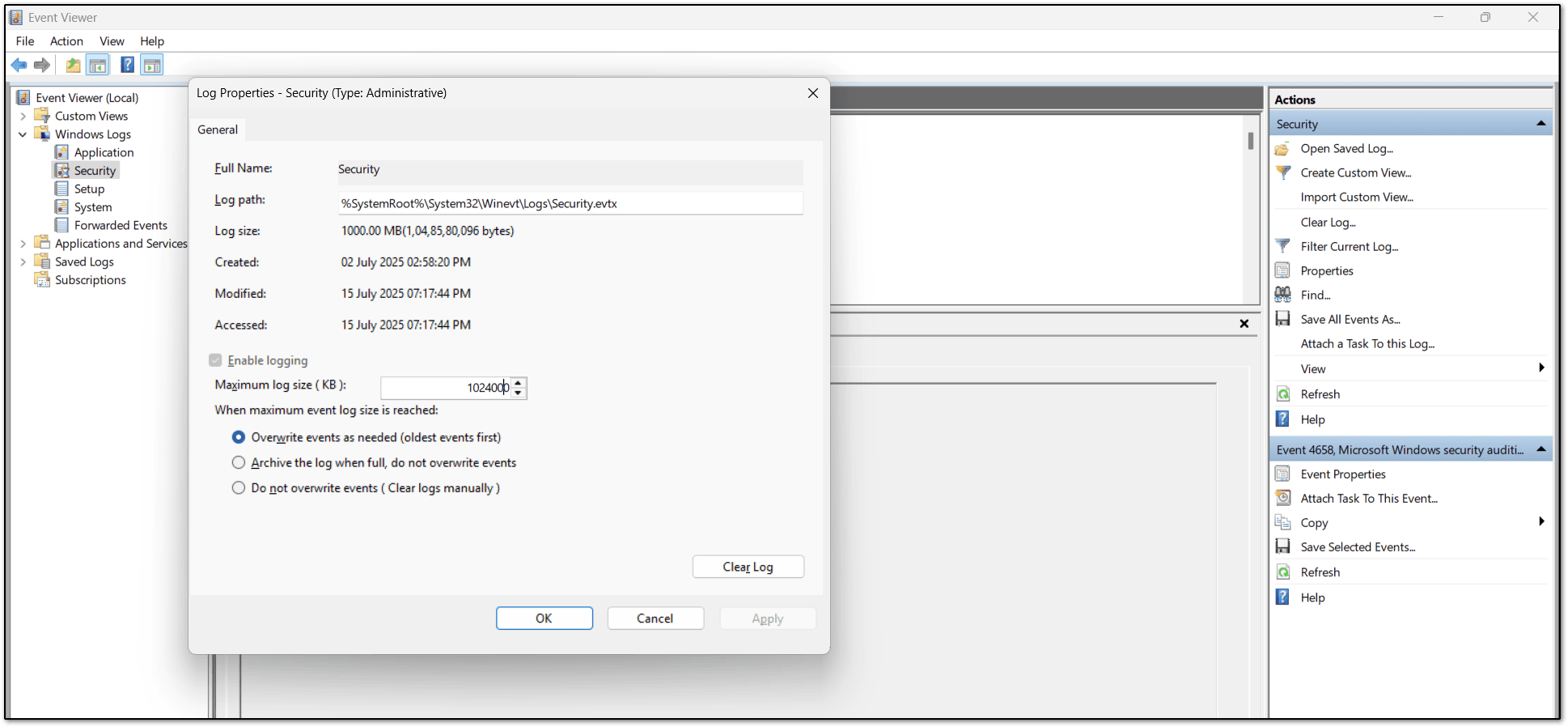Increase maximum log size with up spinner
The width and height of the screenshot is (1568, 727).
tap(519, 382)
